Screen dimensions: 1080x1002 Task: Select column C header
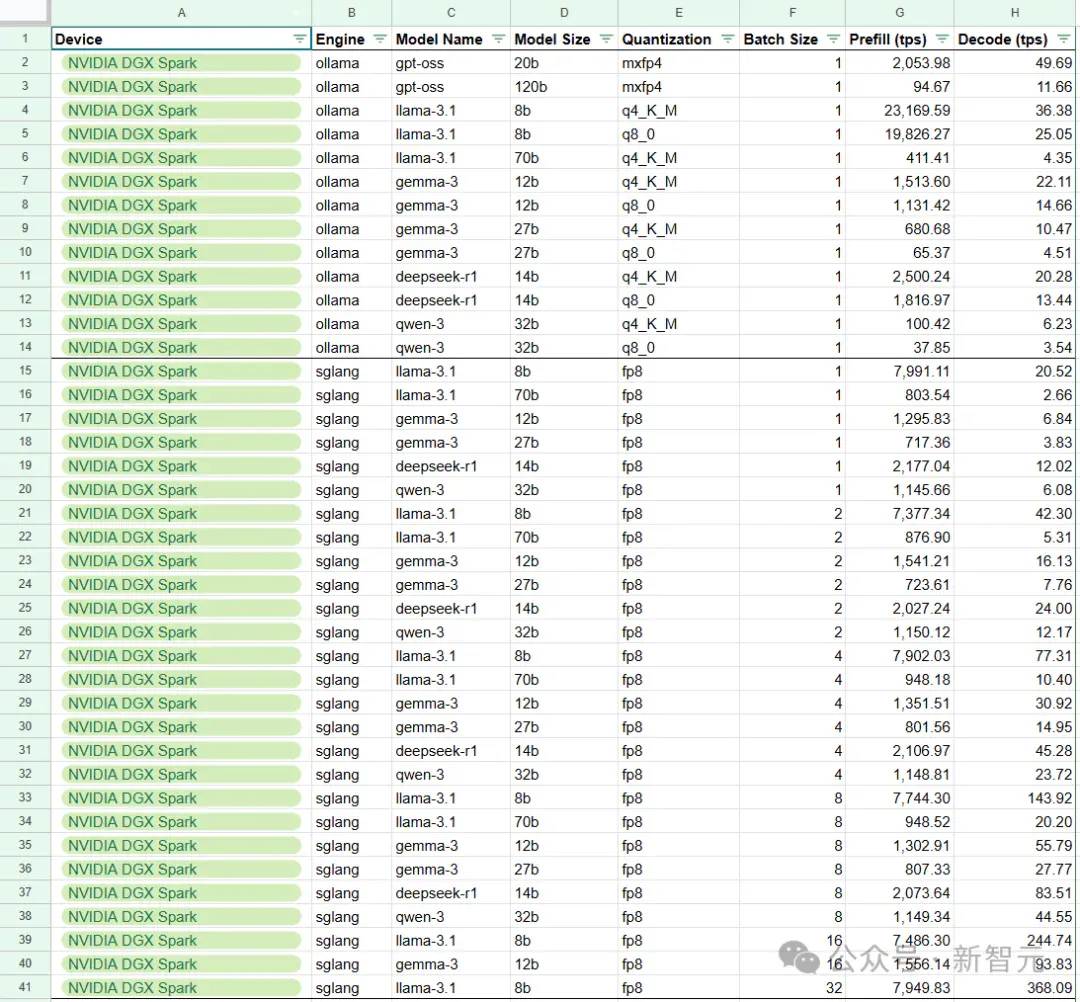pyautogui.click(x=450, y=12)
